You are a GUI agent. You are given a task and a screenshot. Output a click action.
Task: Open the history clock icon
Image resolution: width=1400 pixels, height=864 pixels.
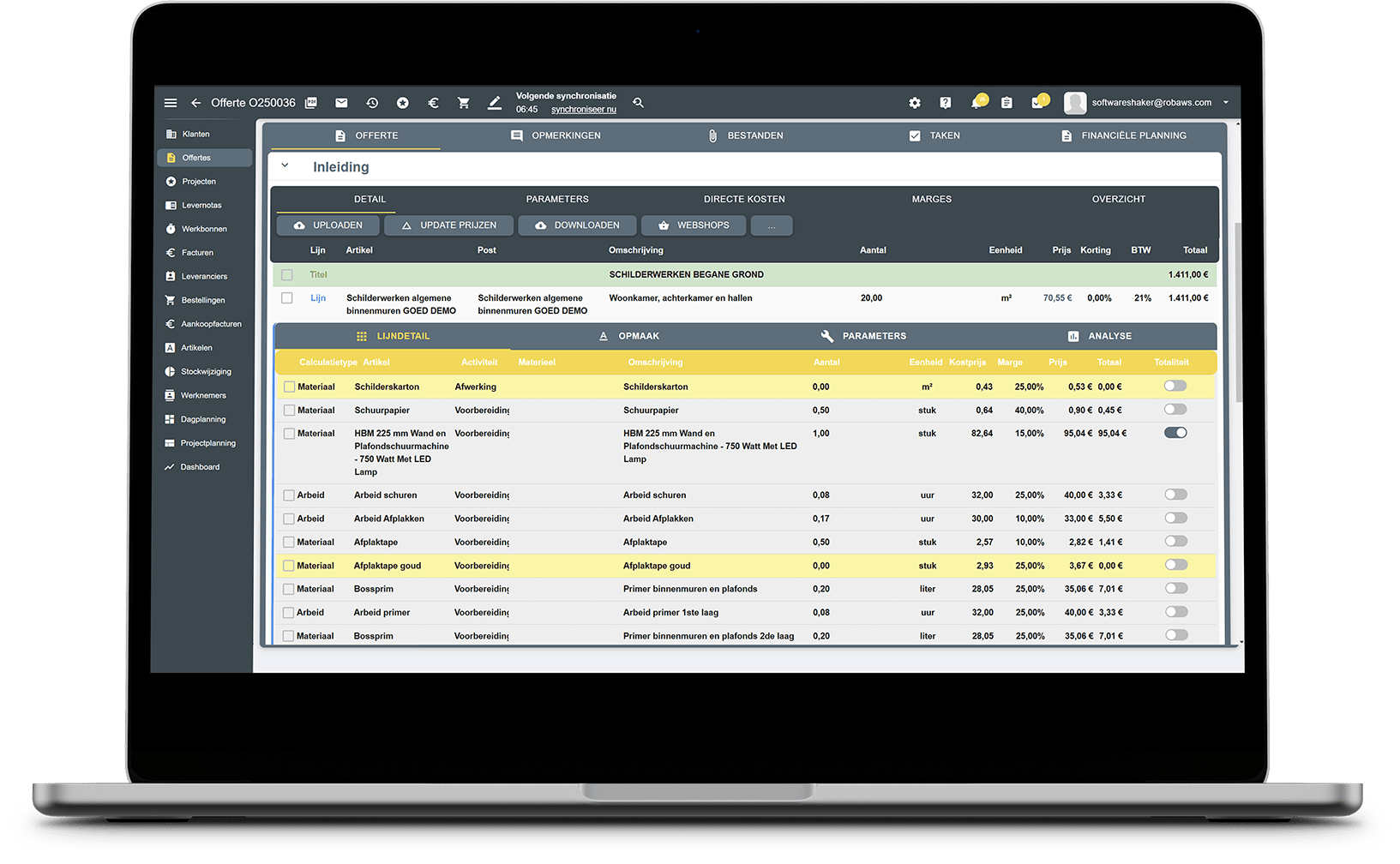pyautogui.click(x=372, y=103)
